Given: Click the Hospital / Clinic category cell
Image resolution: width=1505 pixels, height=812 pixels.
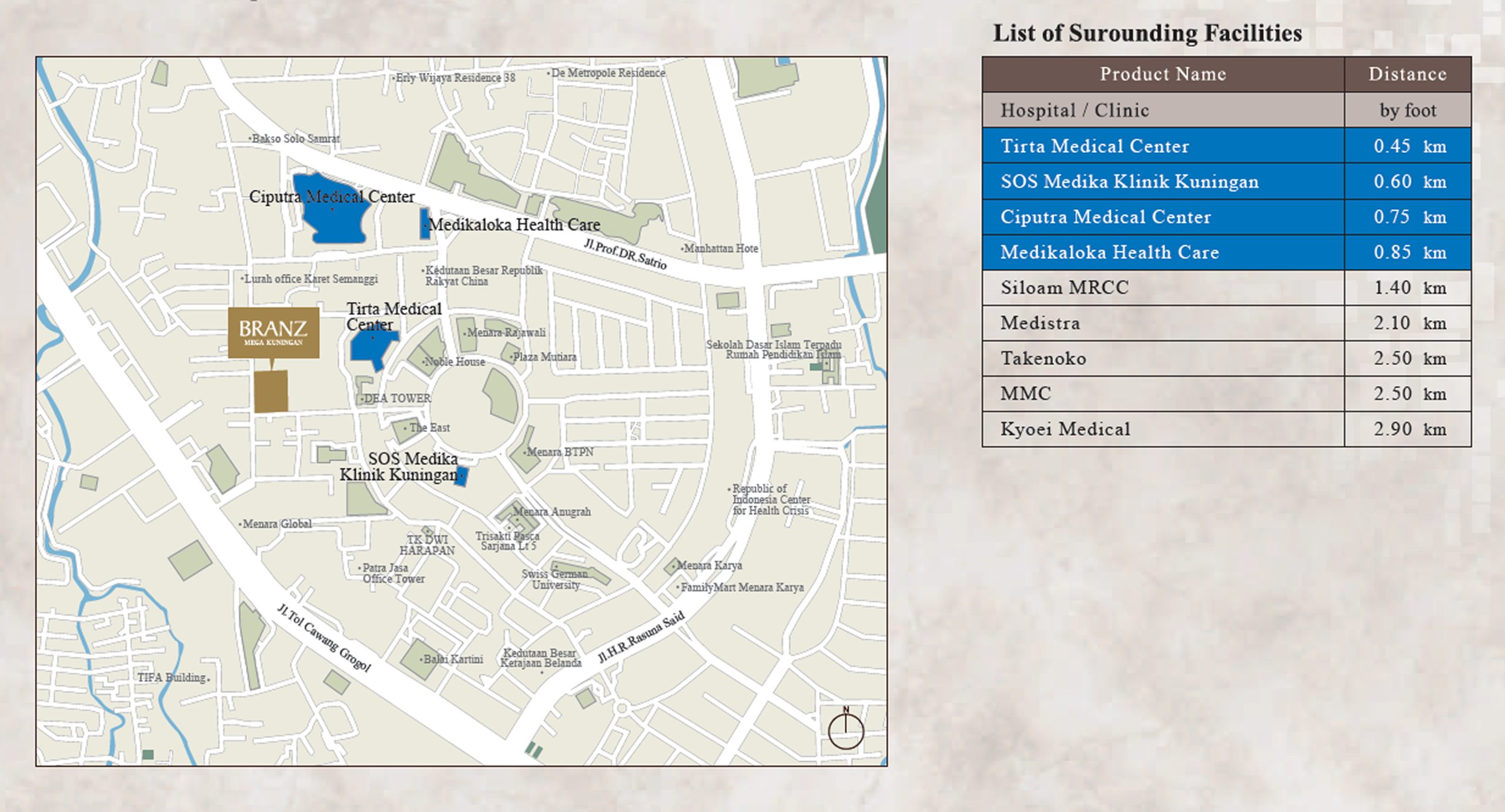Looking at the screenshot, I should [x=1163, y=110].
